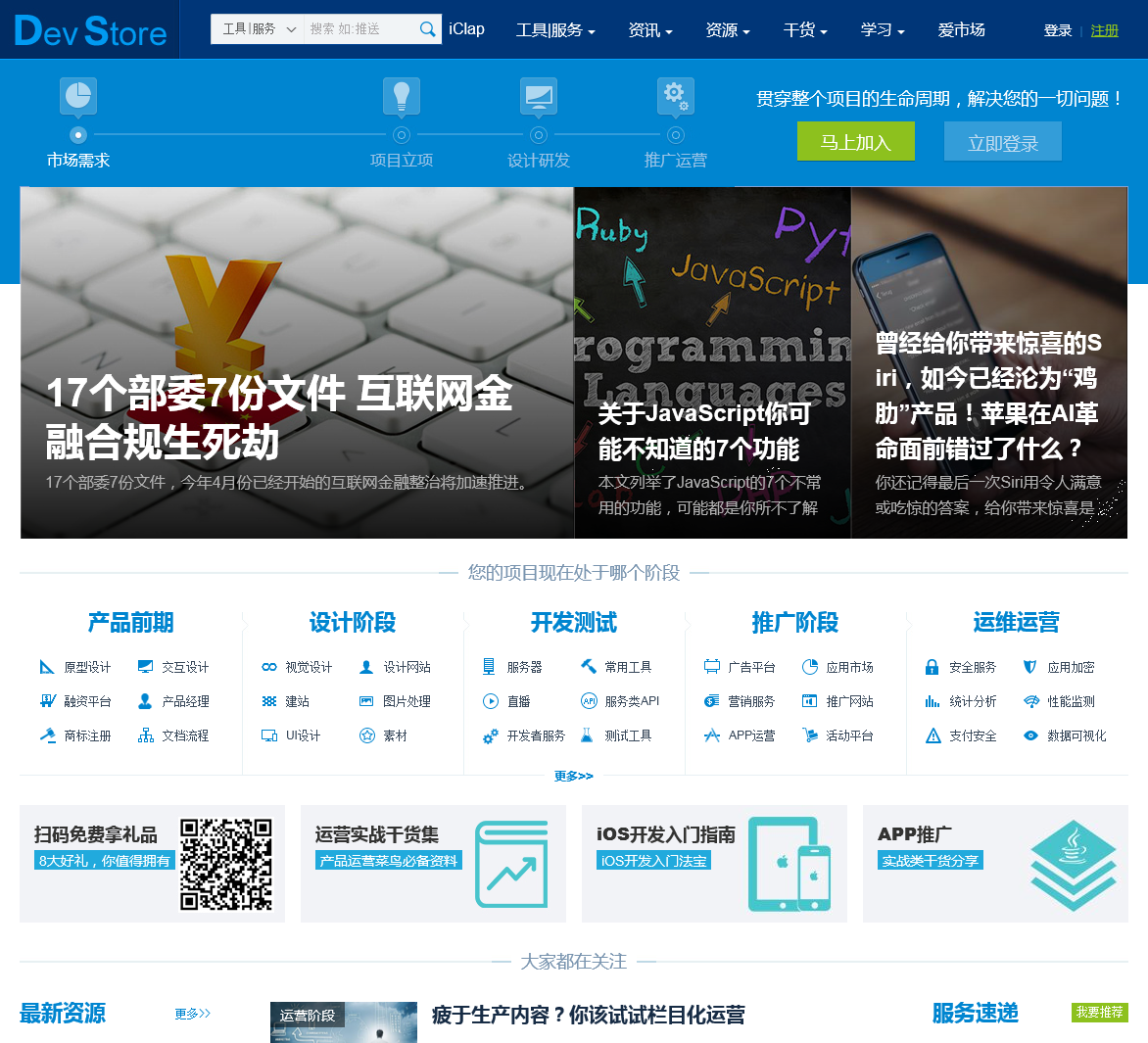Click the 常用工具 hammer icon
The image size is (1148, 1043).
pos(588,666)
